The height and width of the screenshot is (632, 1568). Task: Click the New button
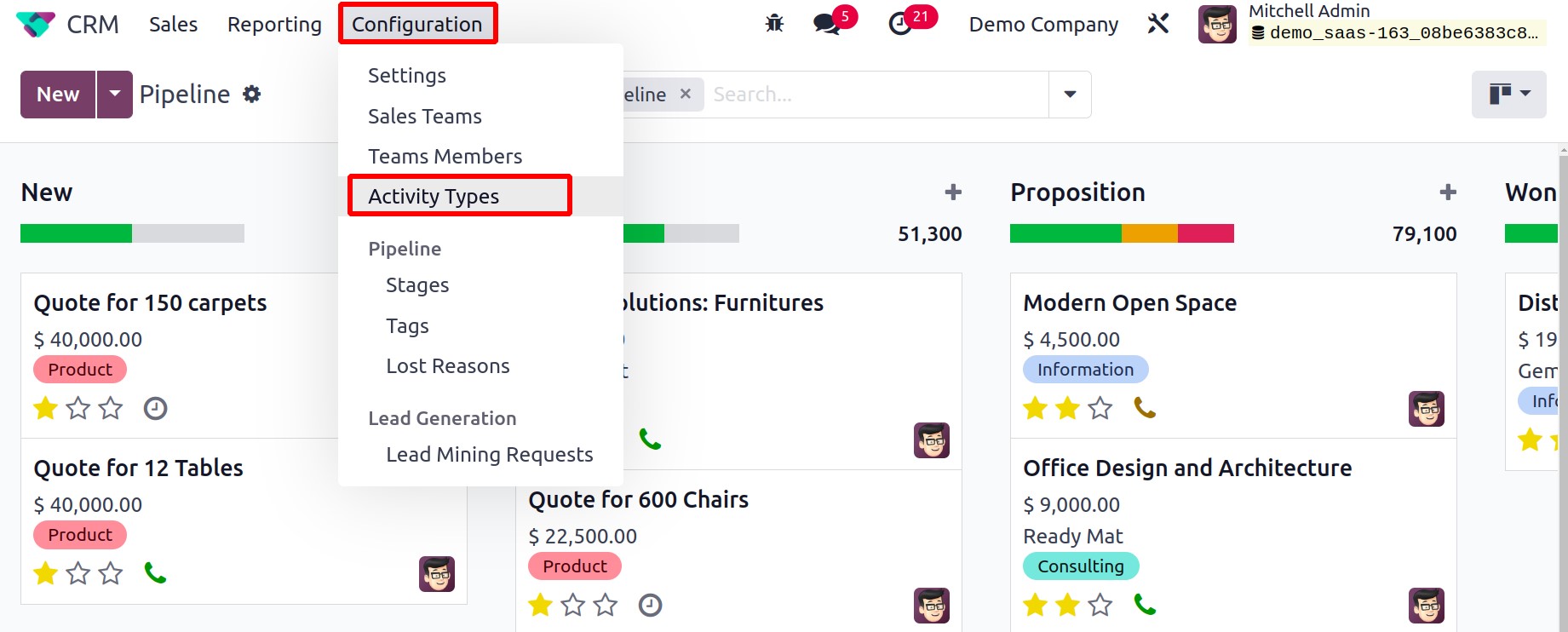click(x=58, y=95)
